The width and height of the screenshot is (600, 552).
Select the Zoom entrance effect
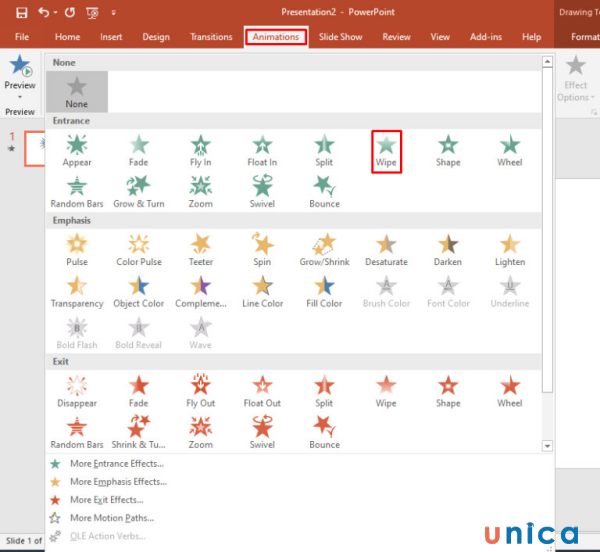[x=201, y=192]
